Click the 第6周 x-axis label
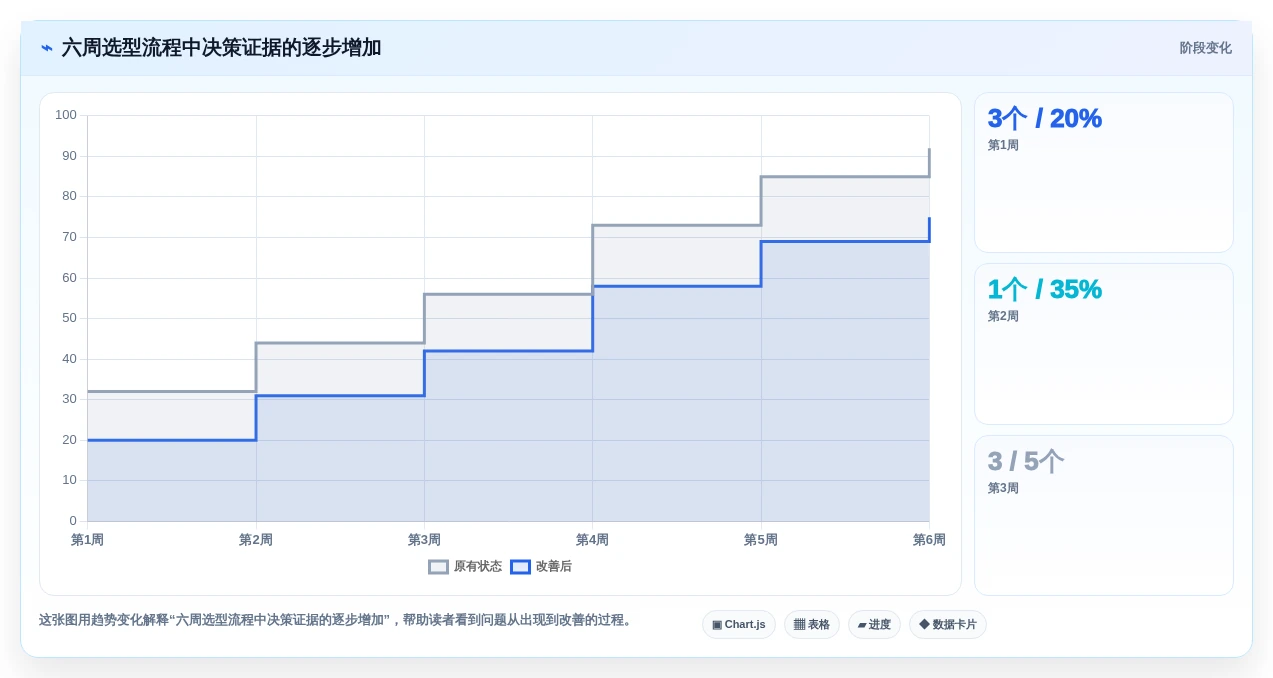Screen dimensions: 1273x678 click(929, 540)
